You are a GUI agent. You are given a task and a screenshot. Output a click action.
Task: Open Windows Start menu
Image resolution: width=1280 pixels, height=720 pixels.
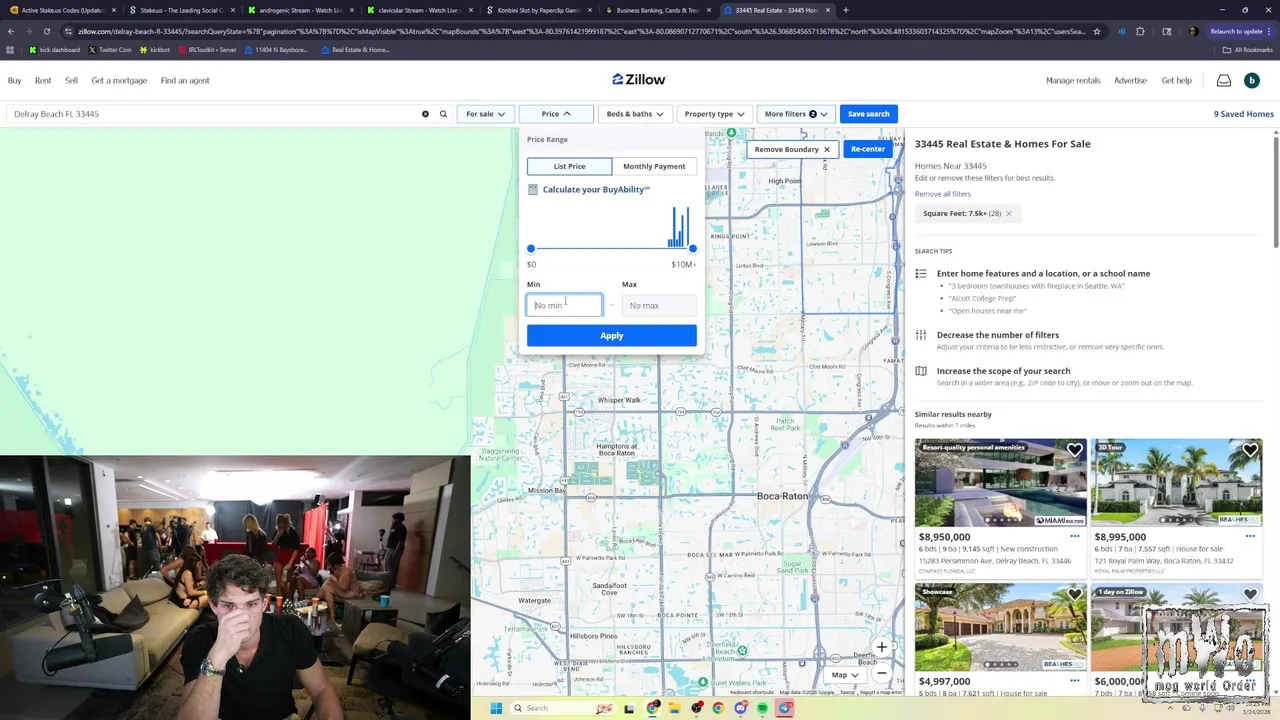pos(496,708)
